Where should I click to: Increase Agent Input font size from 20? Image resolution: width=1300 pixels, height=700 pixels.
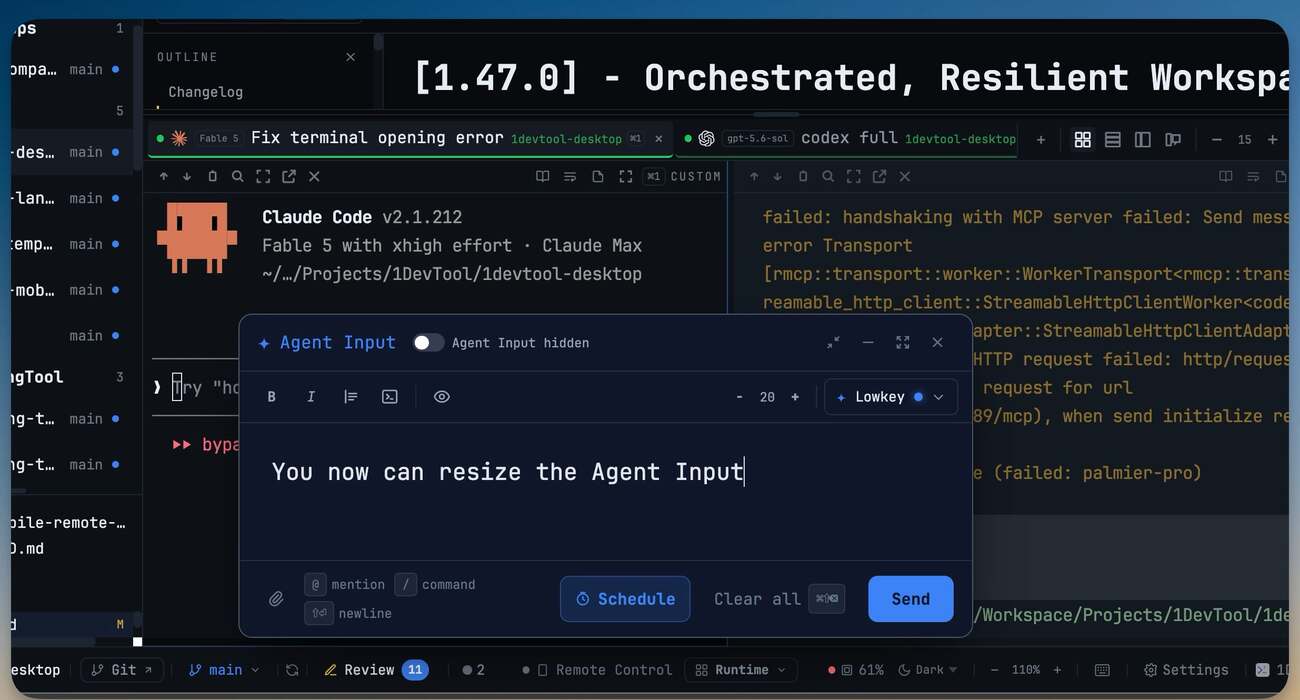(795, 397)
